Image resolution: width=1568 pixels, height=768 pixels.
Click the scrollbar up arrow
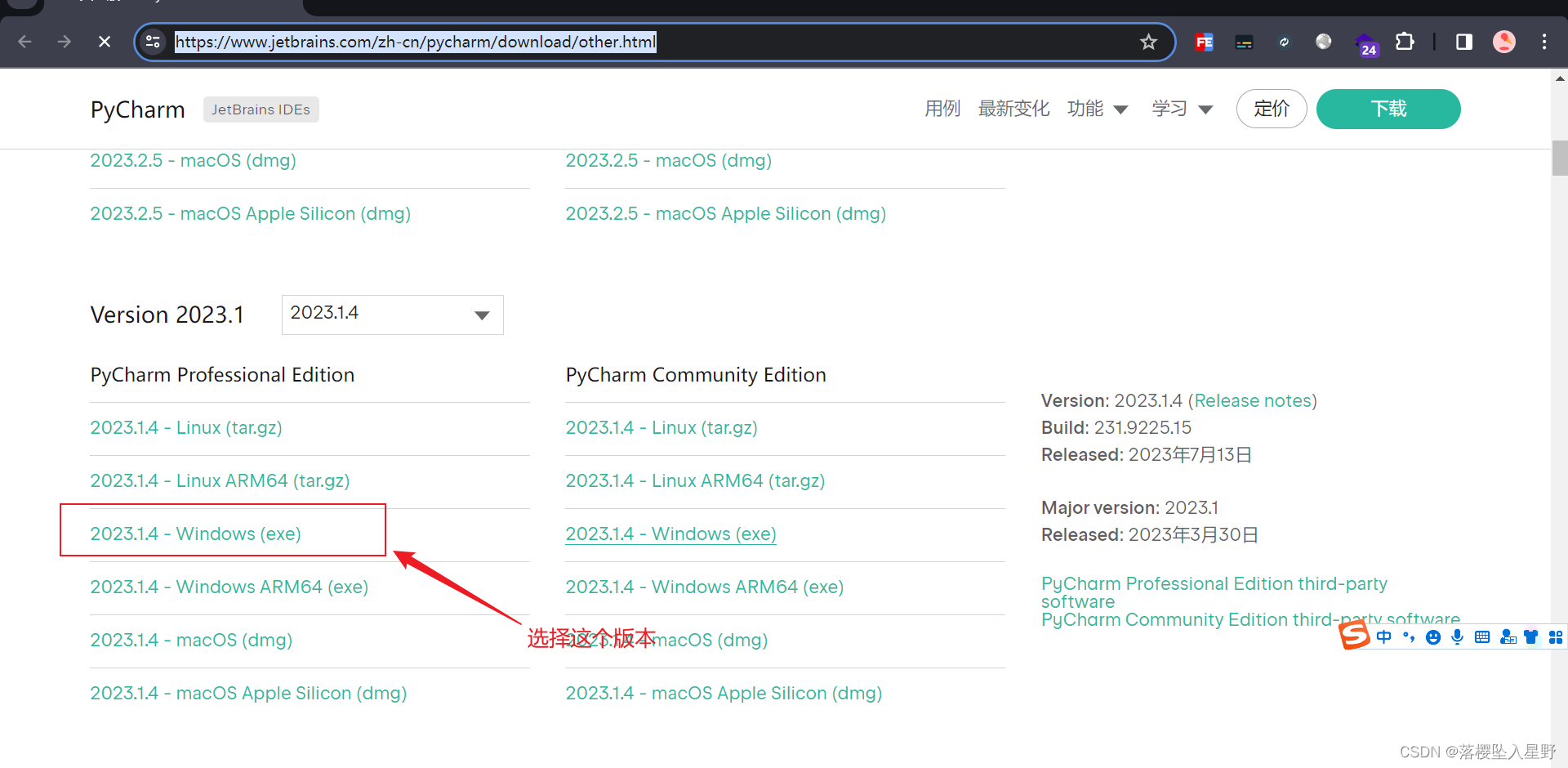tap(1560, 79)
